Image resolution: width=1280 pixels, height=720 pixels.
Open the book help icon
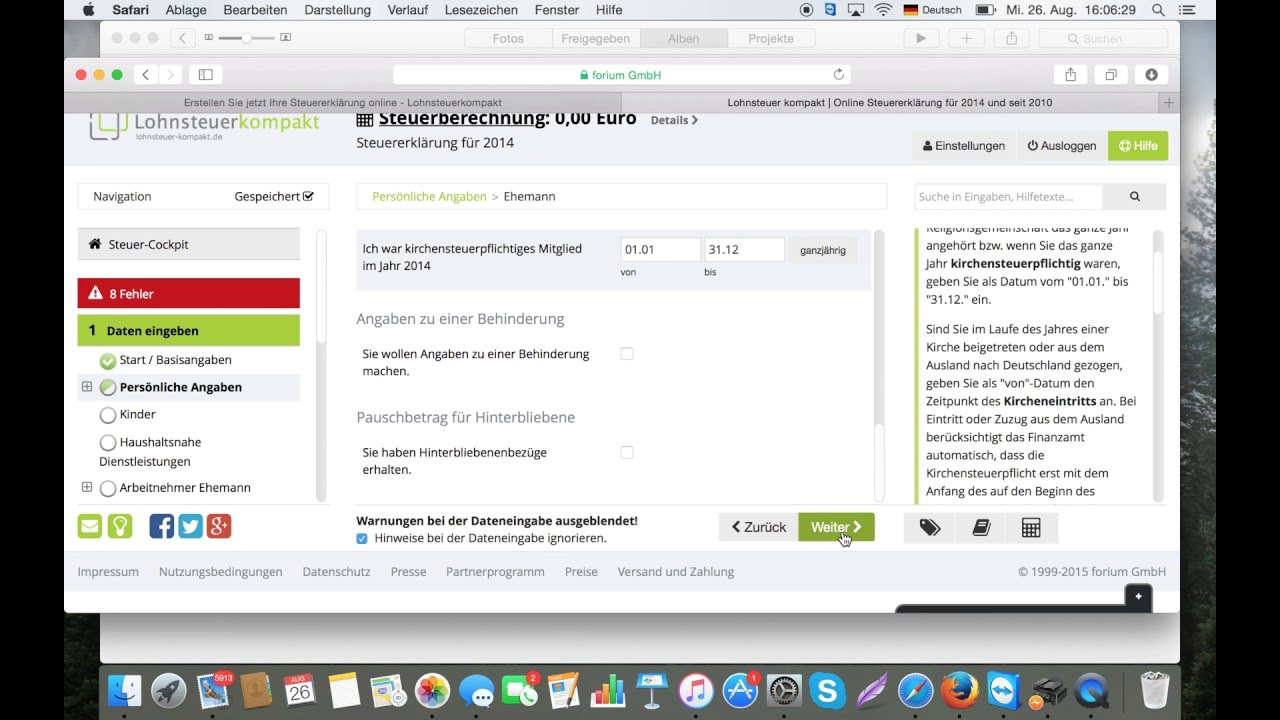click(981, 528)
